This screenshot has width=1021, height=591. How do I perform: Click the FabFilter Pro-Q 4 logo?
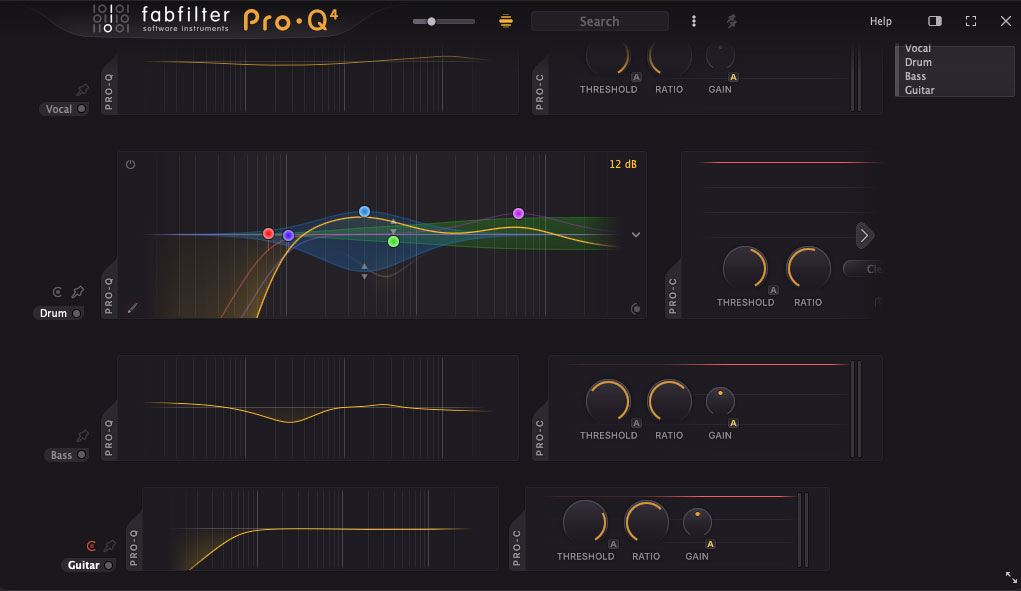click(216, 20)
